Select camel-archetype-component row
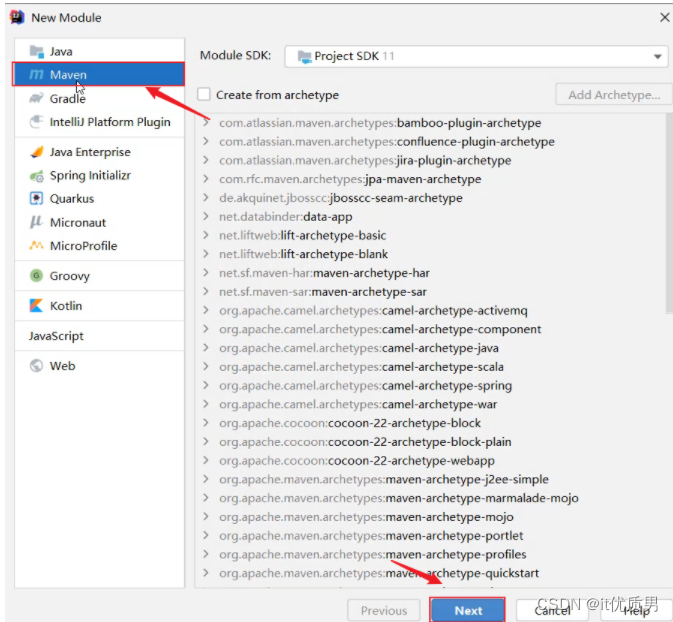Viewport: 673px width, 622px height. [431, 329]
